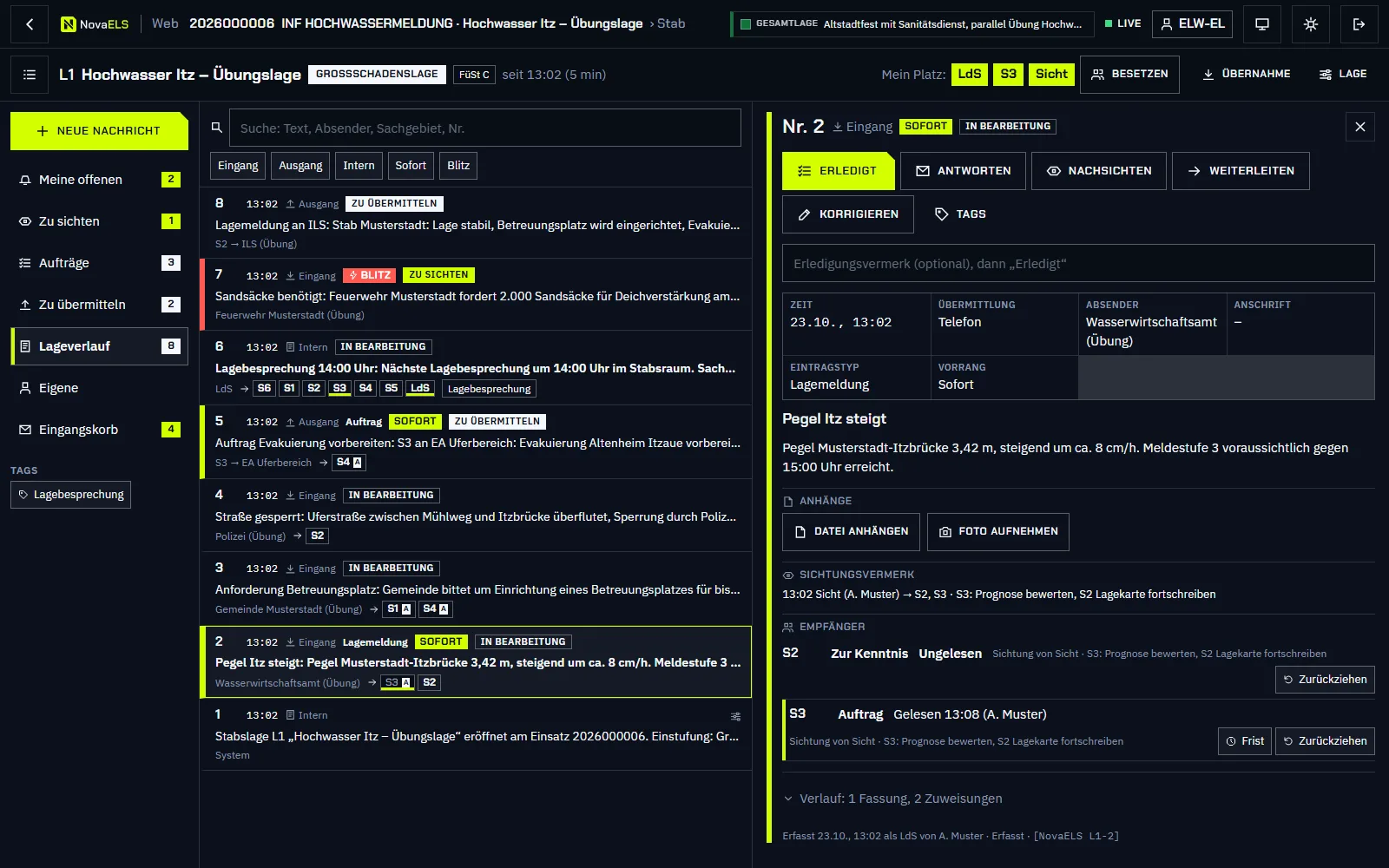Click the search magnifier icon

(217, 128)
